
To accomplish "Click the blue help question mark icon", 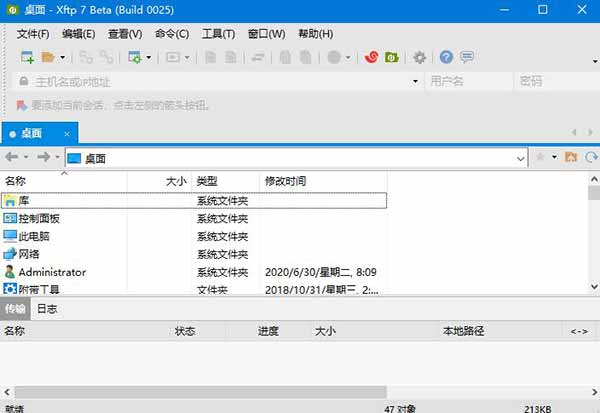I will (x=446, y=58).
